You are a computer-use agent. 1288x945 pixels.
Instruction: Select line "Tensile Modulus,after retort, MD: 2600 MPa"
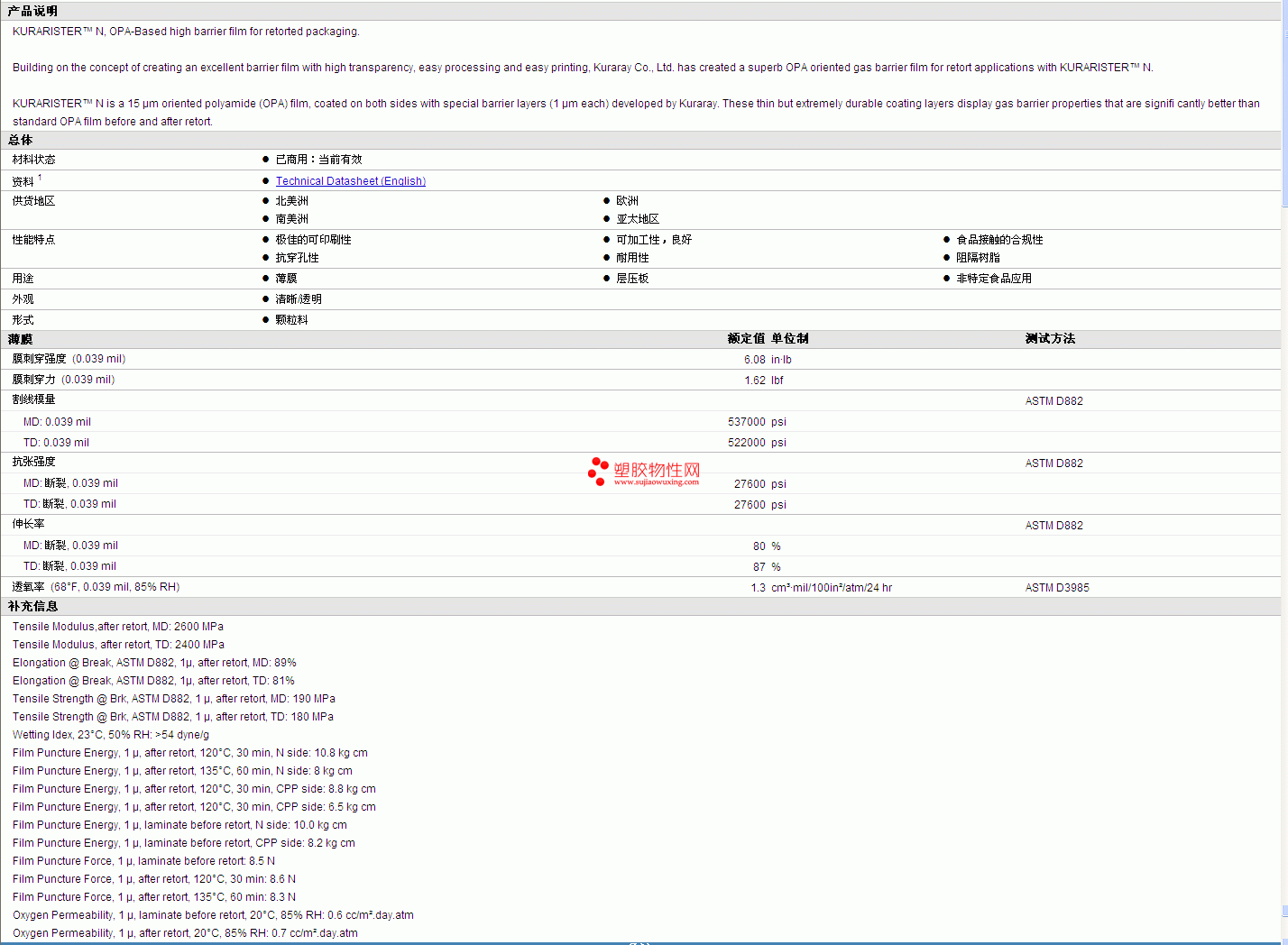118,627
